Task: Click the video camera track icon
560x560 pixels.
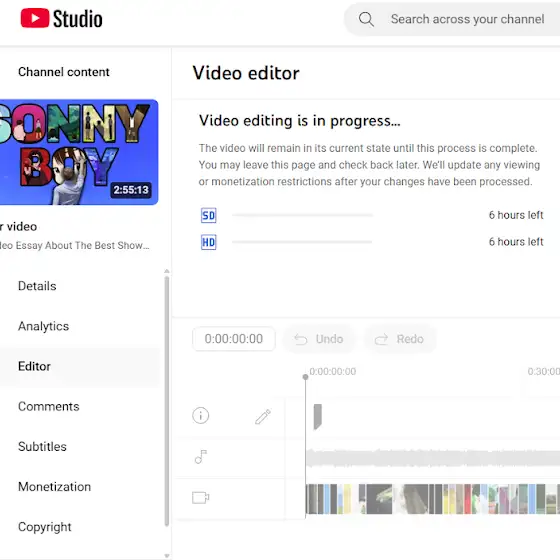Action: click(200, 497)
